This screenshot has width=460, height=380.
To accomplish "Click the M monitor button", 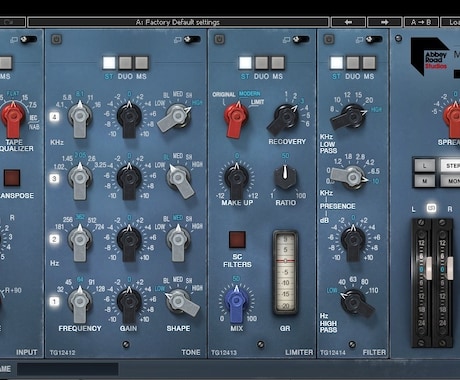I will (424, 181).
